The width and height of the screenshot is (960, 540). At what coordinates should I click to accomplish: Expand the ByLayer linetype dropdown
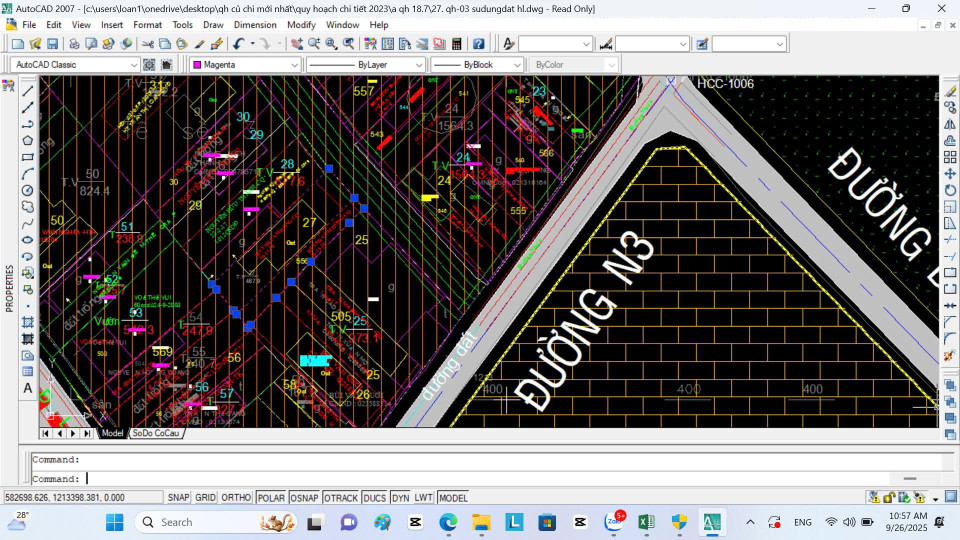point(419,65)
